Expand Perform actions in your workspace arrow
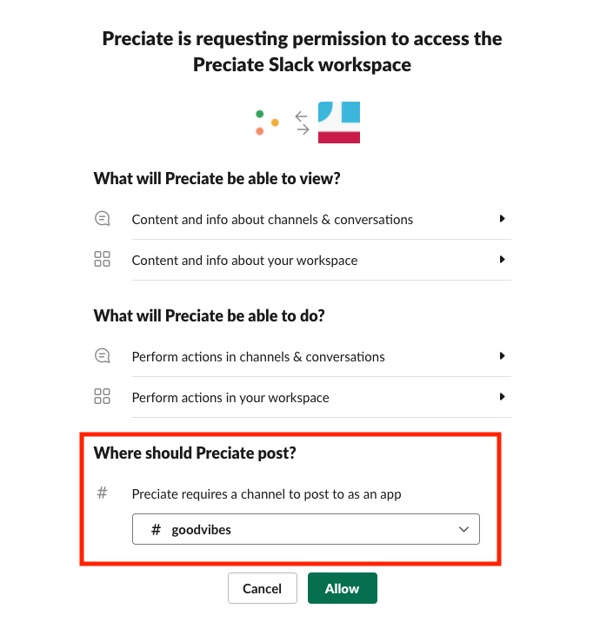Viewport: 600px width, 622px height. click(x=502, y=397)
